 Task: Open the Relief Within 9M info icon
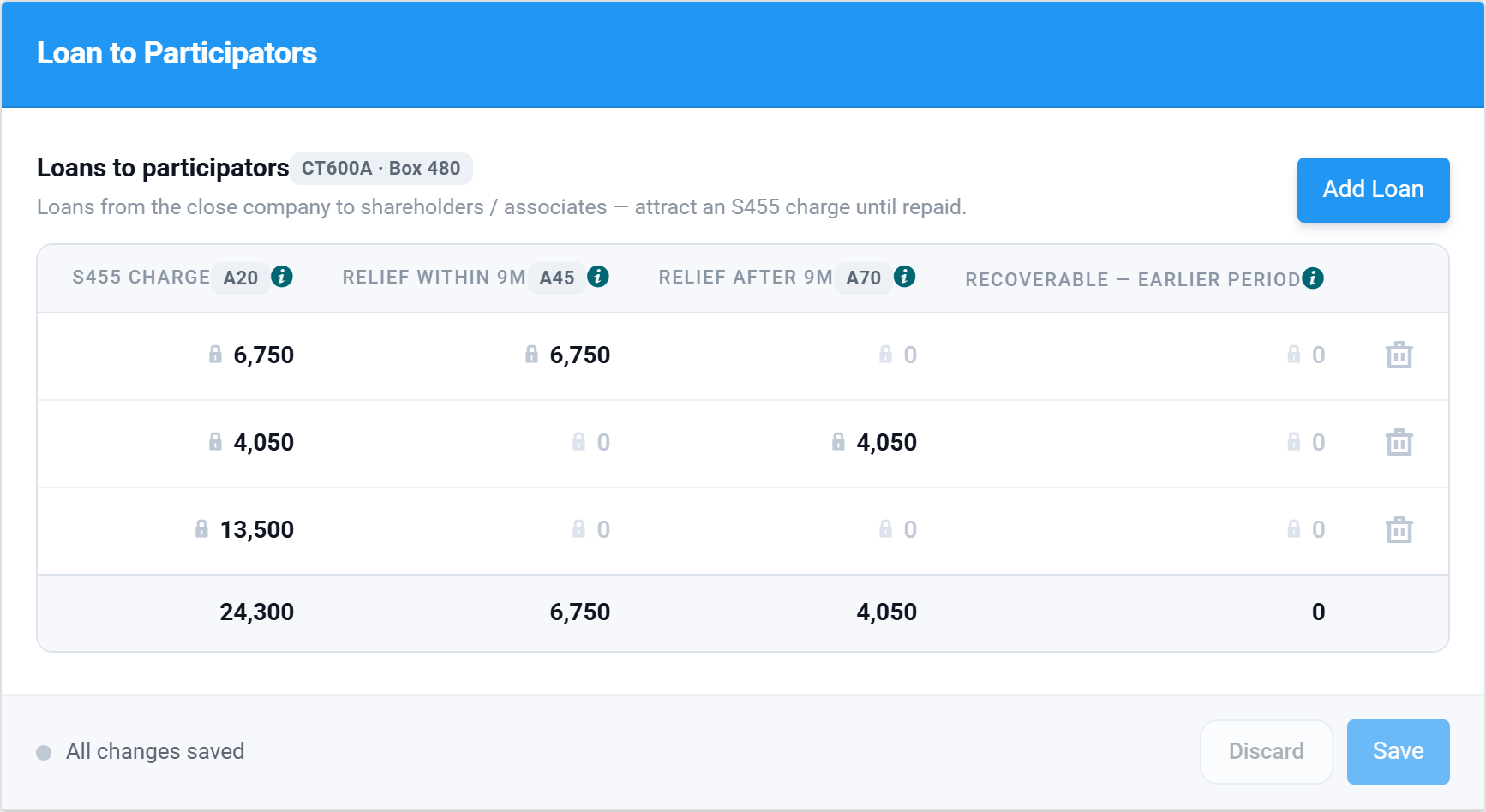click(598, 277)
